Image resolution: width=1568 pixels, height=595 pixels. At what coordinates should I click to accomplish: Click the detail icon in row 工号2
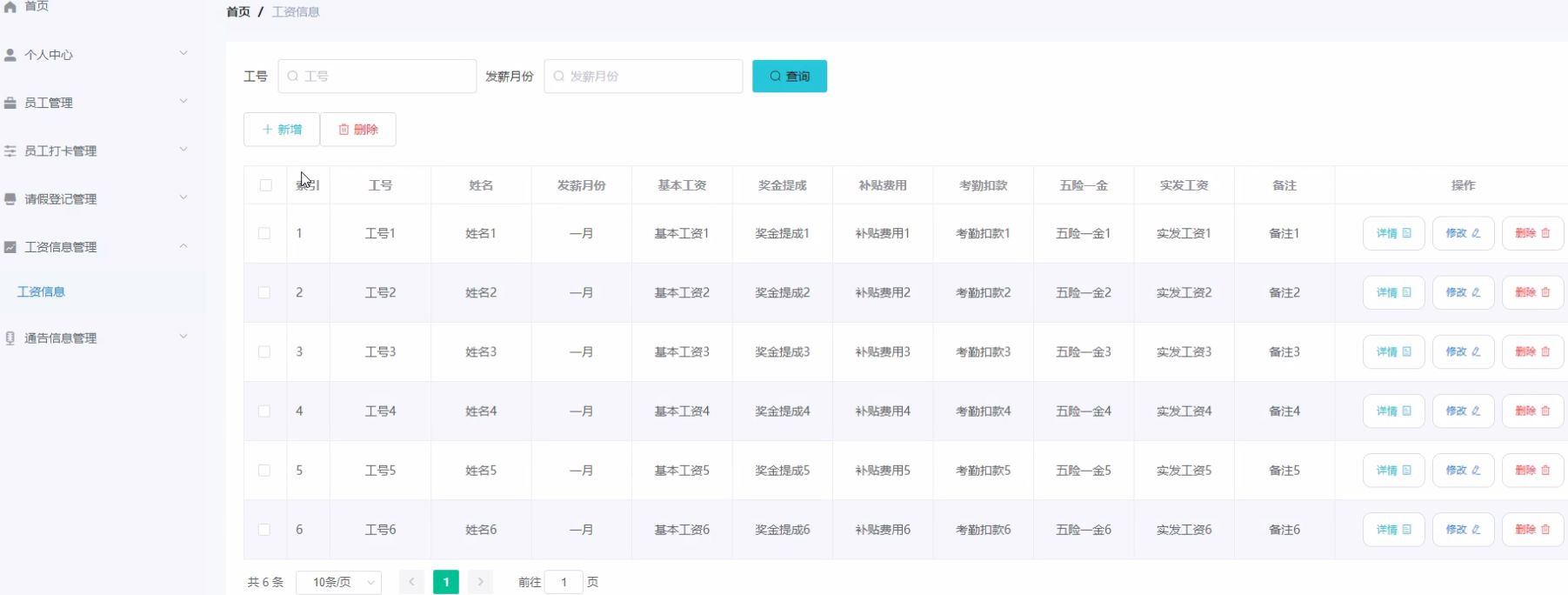pos(1406,292)
